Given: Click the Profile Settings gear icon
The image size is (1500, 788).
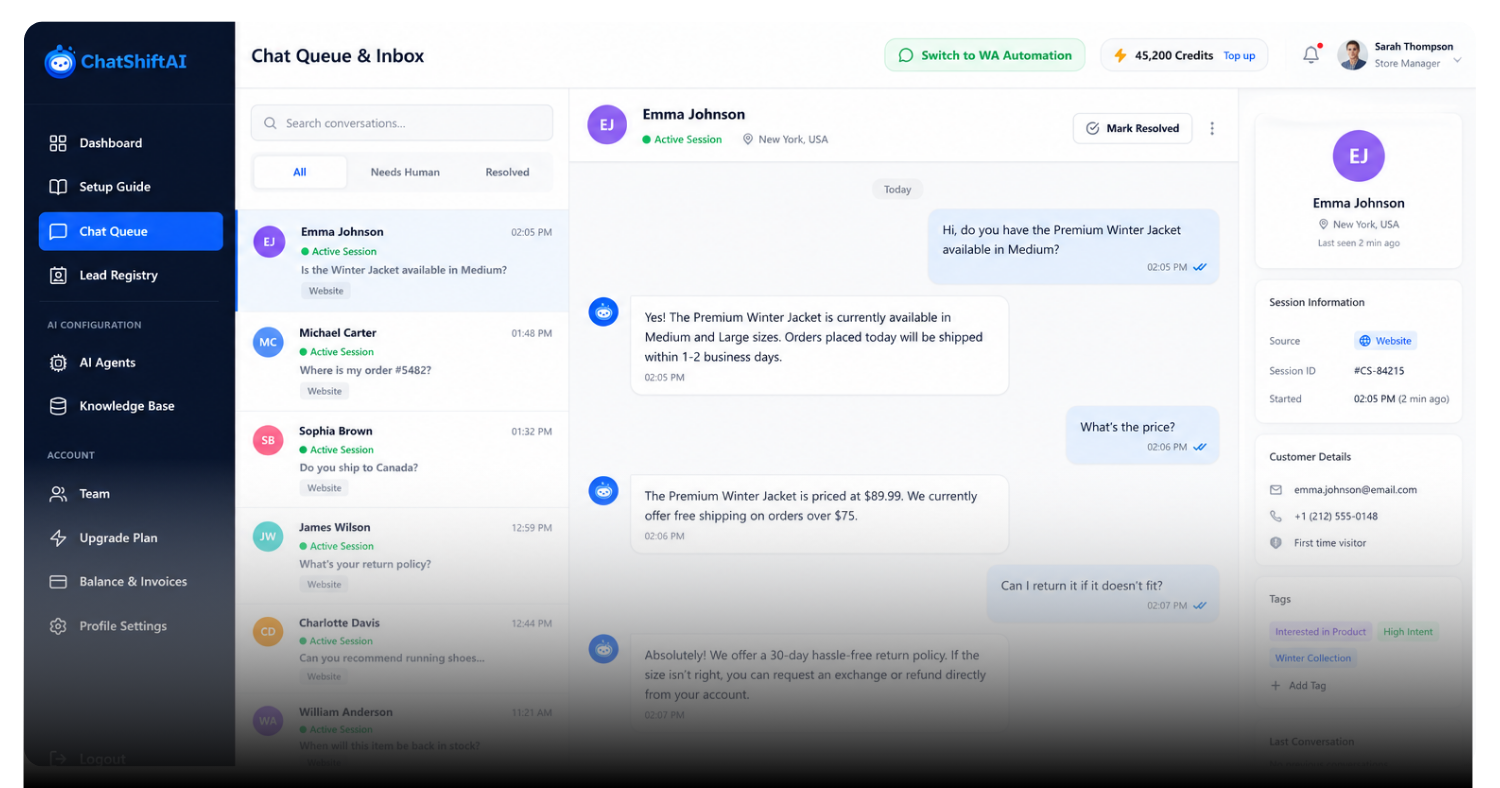Looking at the screenshot, I should [58, 626].
